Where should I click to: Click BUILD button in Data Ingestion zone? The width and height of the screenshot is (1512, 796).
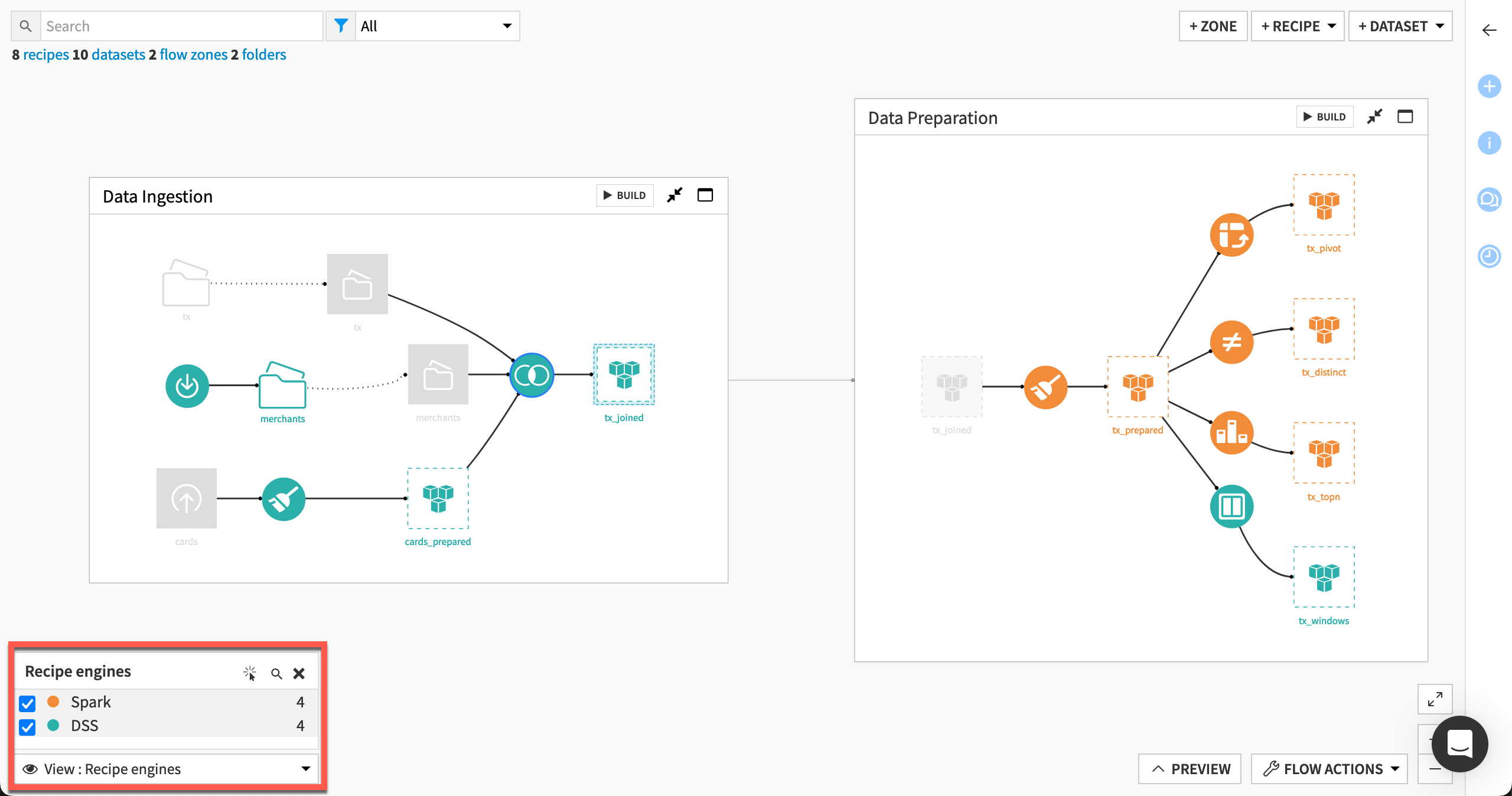pos(624,197)
